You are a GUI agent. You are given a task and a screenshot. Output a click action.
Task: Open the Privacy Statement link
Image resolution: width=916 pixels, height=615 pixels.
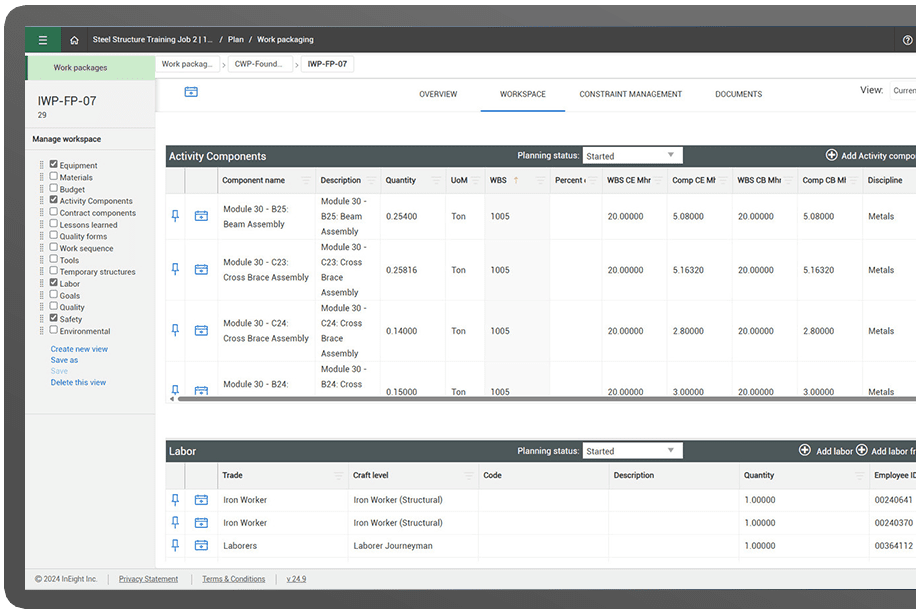(x=148, y=579)
